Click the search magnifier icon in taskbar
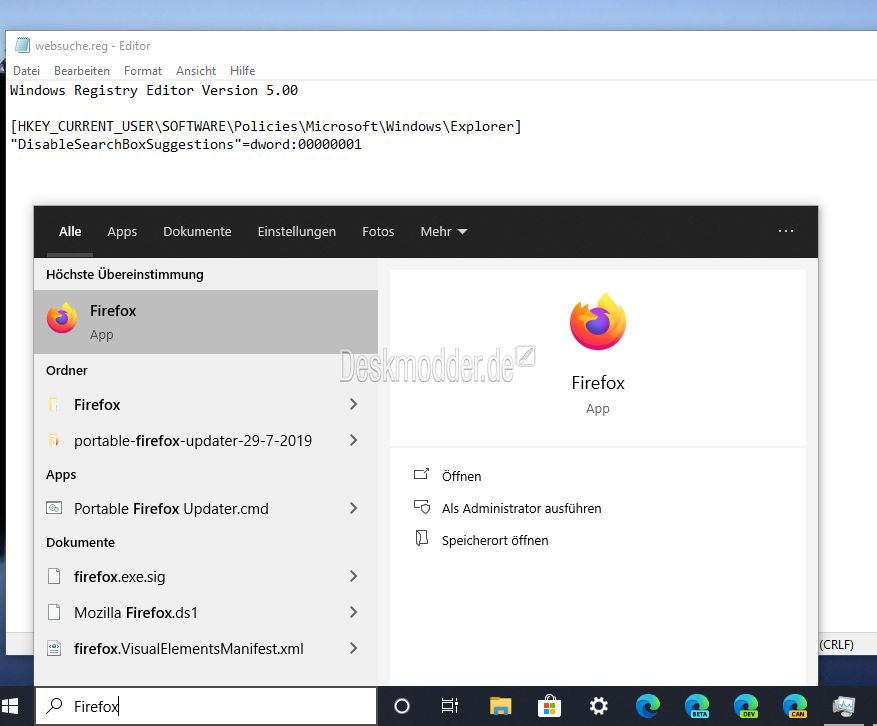877x726 pixels. tap(54, 706)
